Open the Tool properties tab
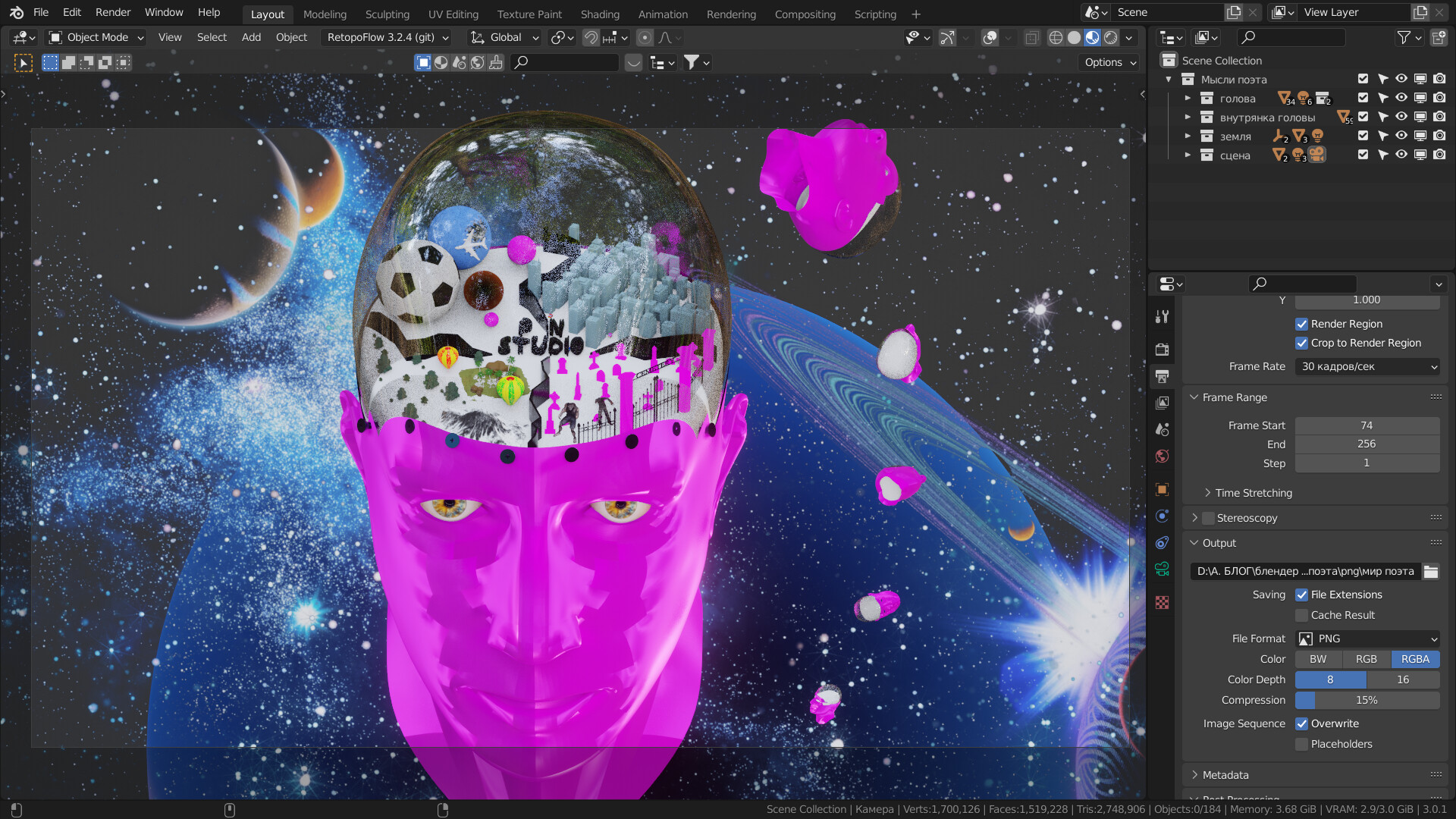Image resolution: width=1456 pixels, height=819 pixels. tap(1162, 317)
